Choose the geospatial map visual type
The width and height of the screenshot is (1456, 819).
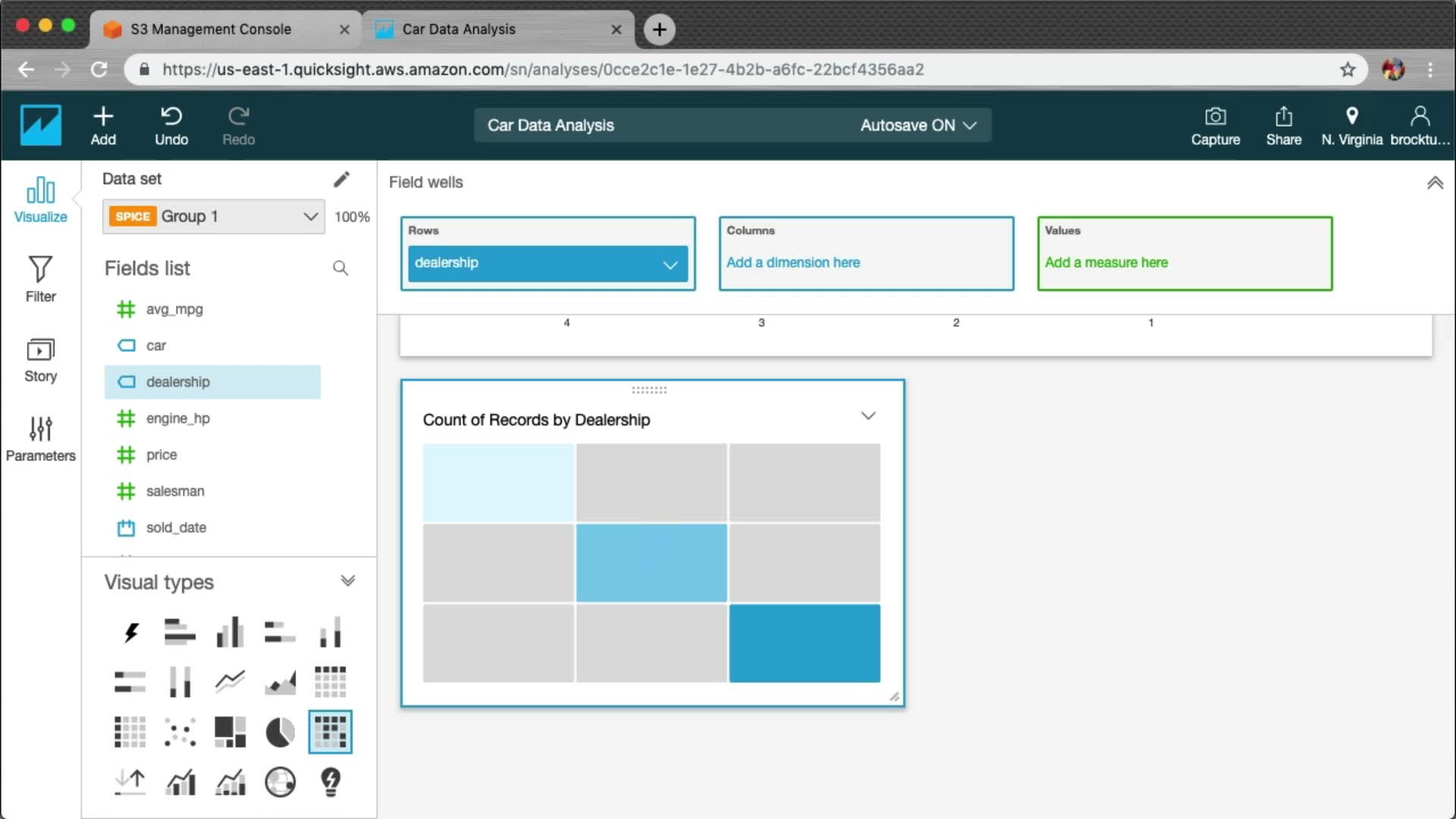click(x=280, y=782)
